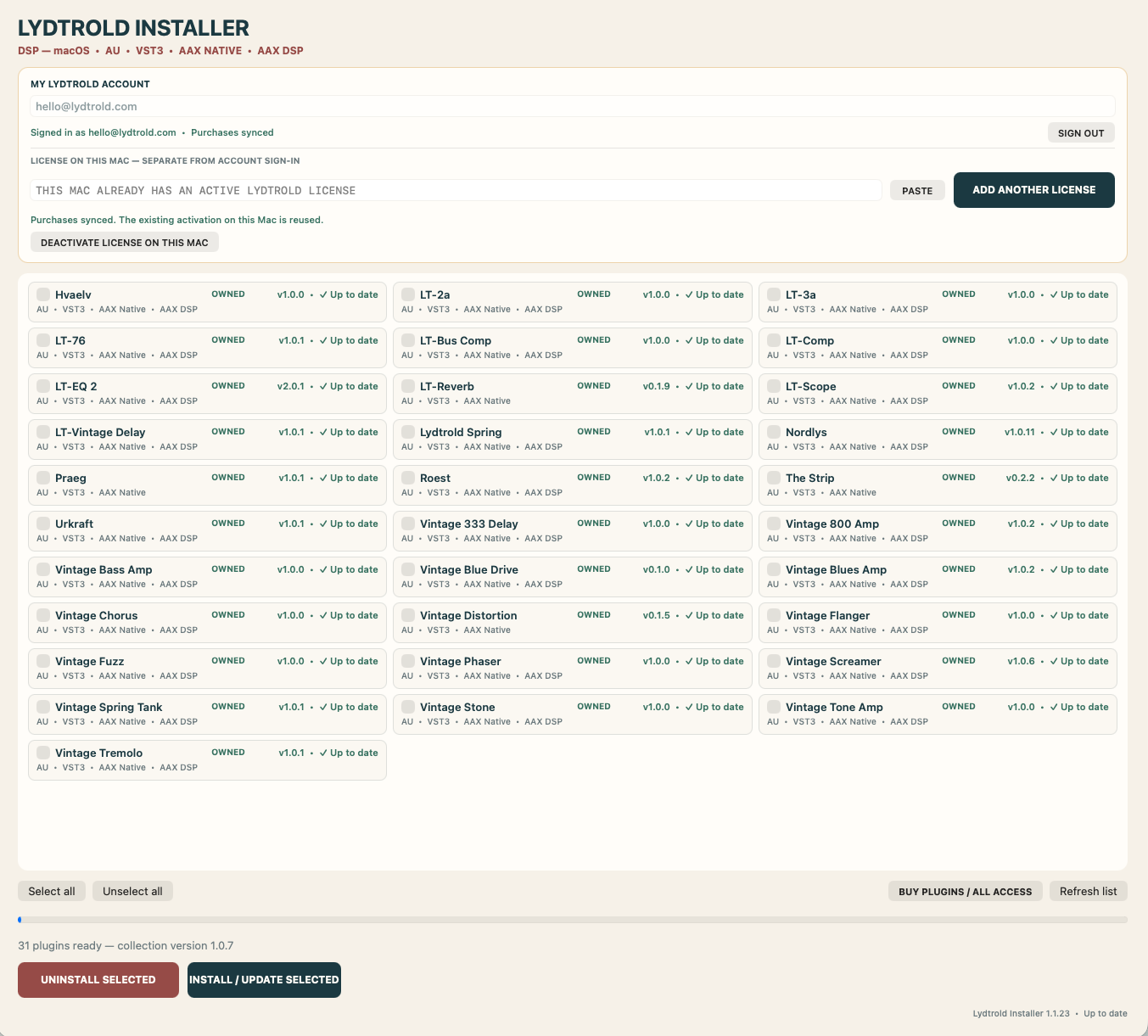Enable the LT-76 checkbox
Screen dimensions: 1148x1036
(43, 340)
